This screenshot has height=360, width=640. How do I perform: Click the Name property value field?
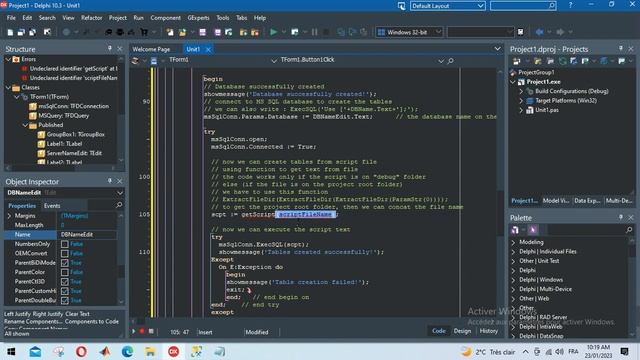coord(87,235)
